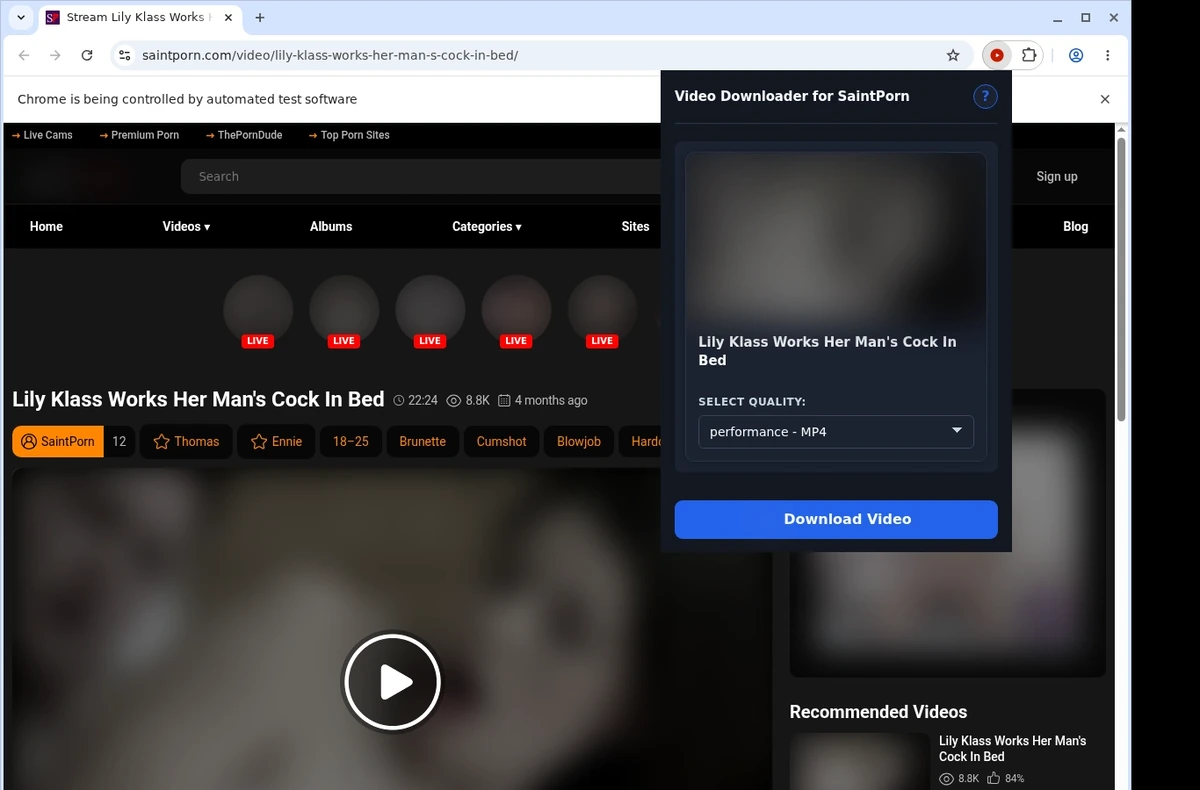Open the Top Porn Sites link
This screenshot has height=790, width=1200.
(x=349, y=135)
